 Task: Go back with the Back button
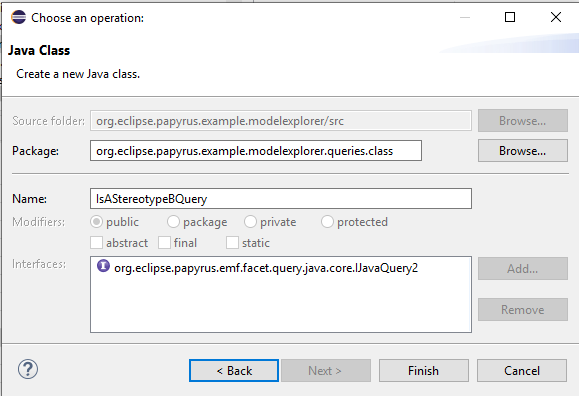click(x=234, y=371)
